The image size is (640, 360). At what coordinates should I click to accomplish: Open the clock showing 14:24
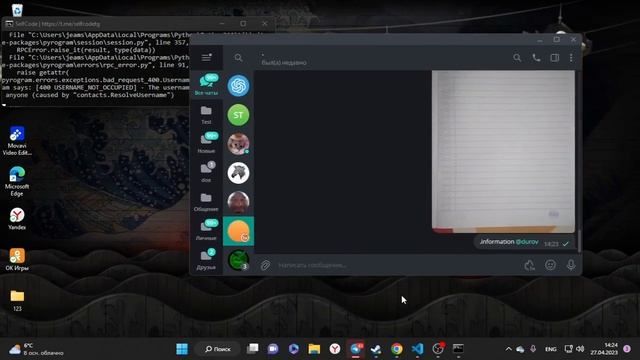(x=604, y=349)
